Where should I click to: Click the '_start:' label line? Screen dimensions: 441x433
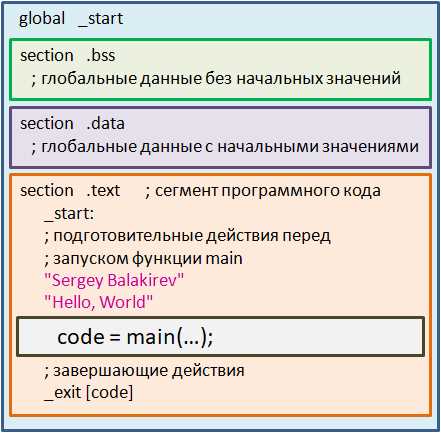pyautogui.click(x=70, y=214)
